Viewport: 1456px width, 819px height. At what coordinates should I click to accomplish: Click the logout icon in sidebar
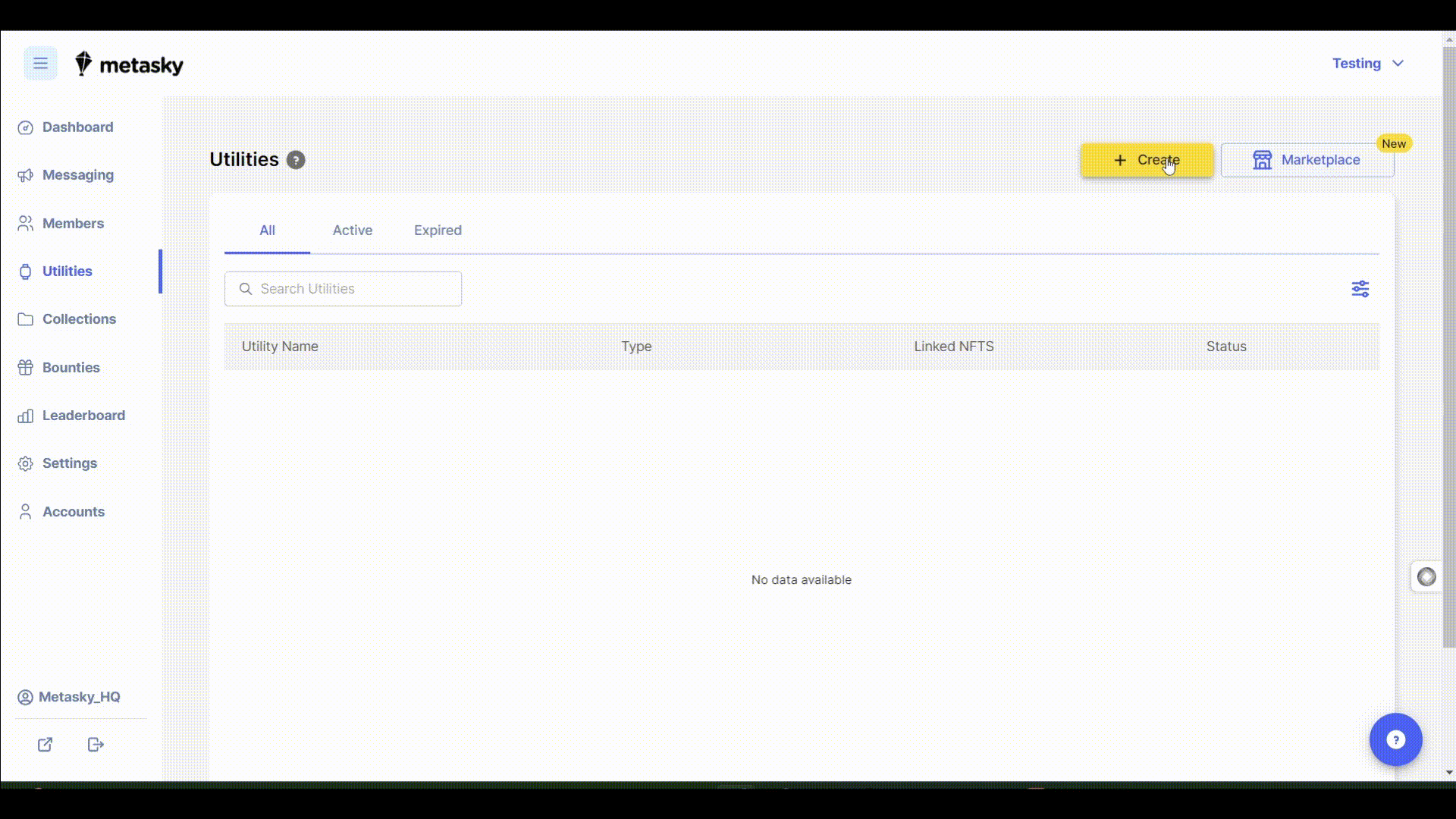coord(96,745)
